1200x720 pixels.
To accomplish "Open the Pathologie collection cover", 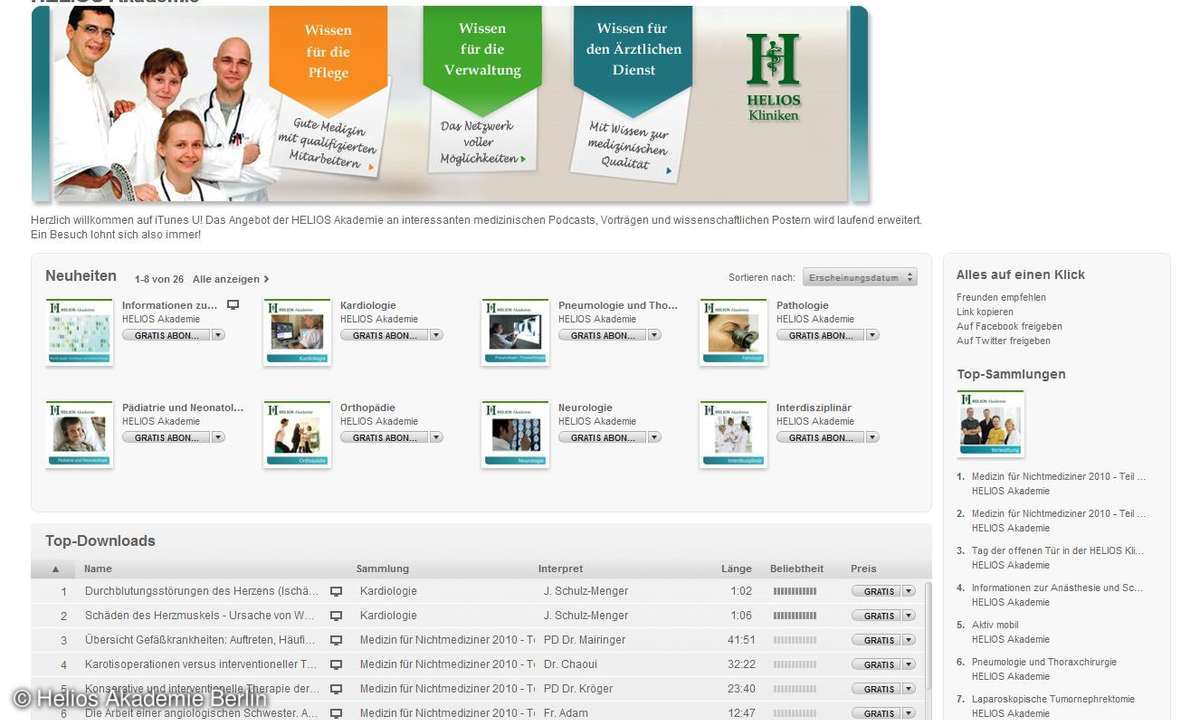I will [733, 331].
